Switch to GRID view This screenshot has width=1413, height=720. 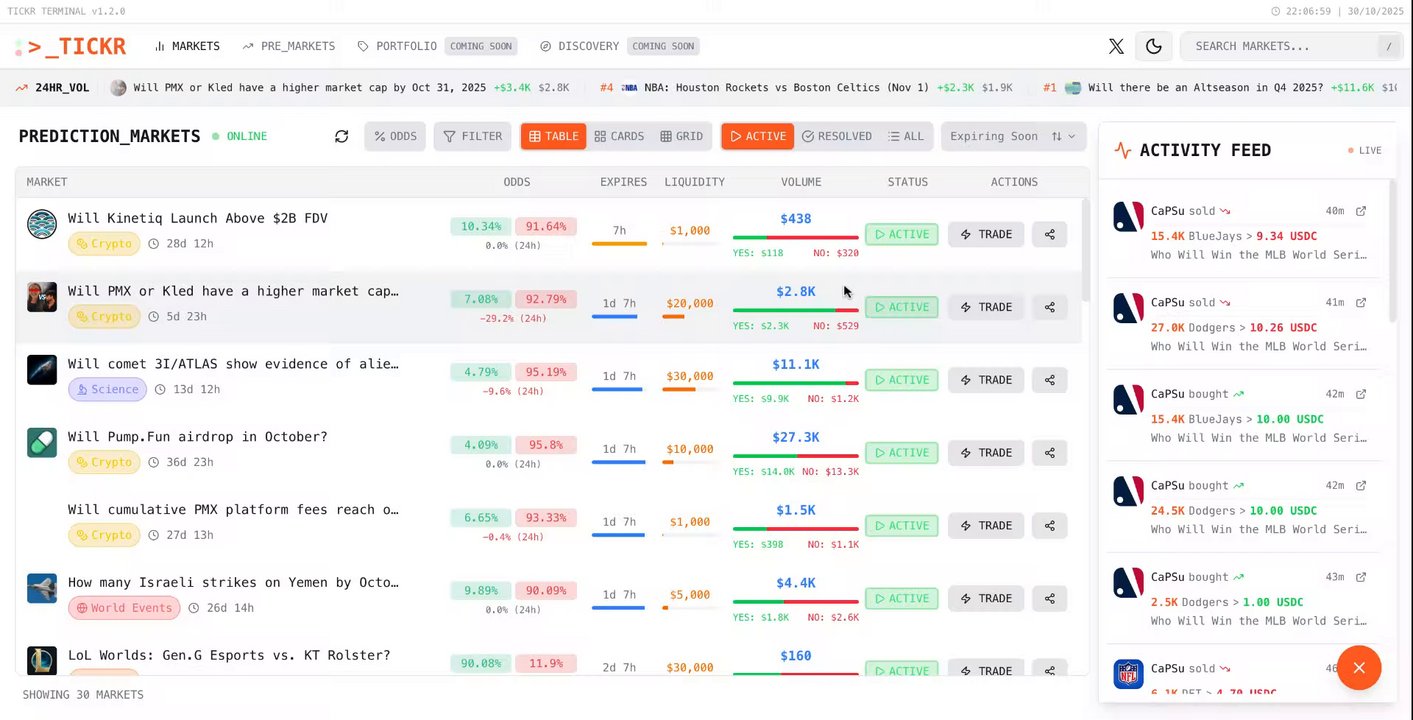(682, 136)
